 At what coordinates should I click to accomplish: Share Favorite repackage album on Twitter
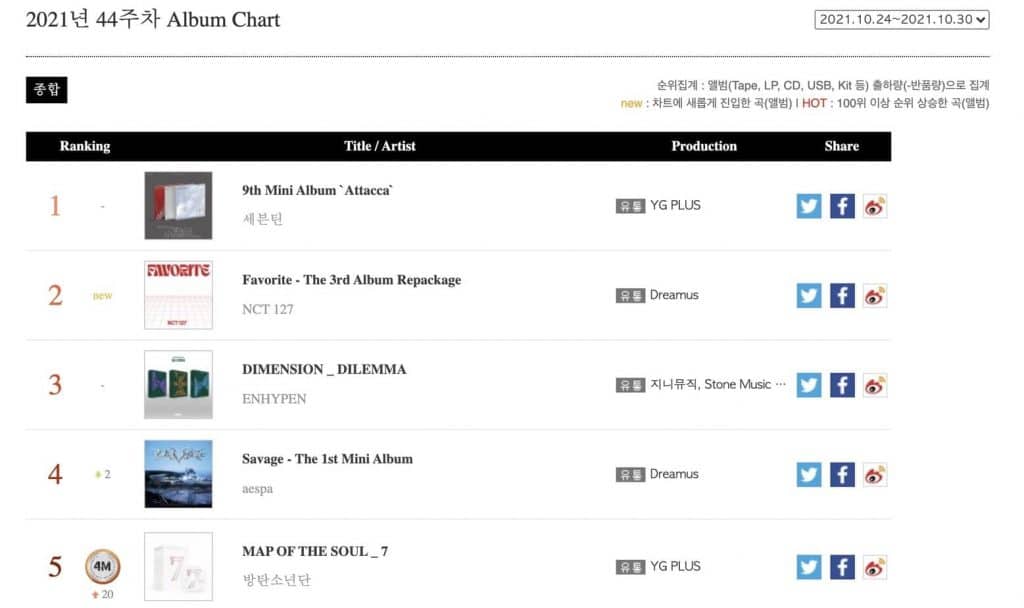(809, 296)
